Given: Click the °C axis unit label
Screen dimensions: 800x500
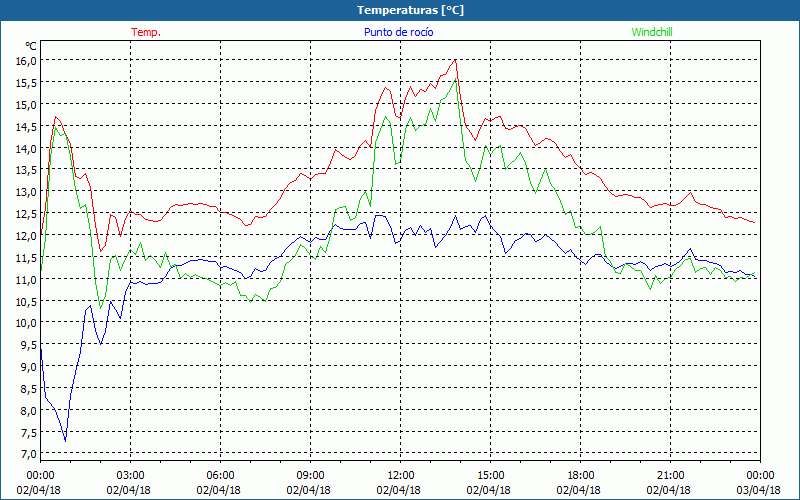Looking at the screenshot, I should pos(31,46).
